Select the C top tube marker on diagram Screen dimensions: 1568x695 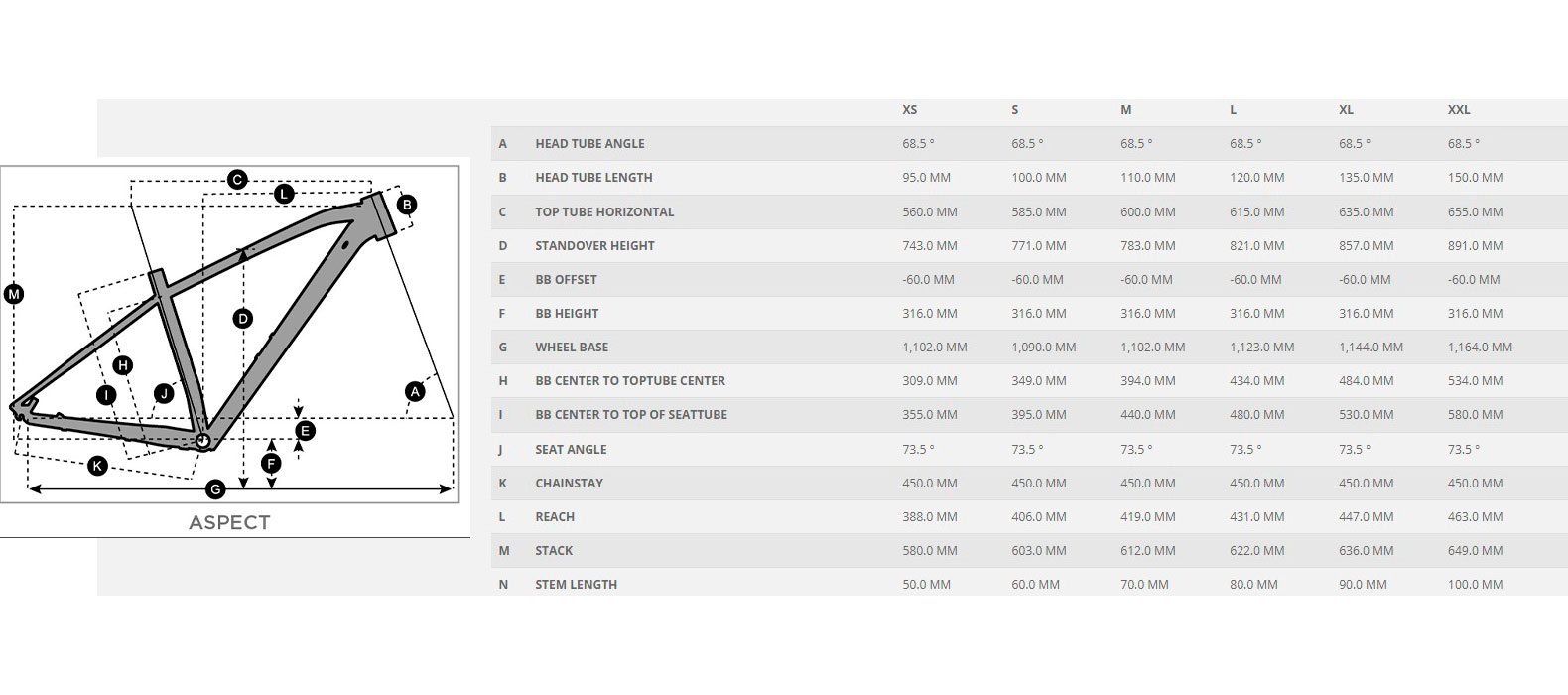(237, 179)
